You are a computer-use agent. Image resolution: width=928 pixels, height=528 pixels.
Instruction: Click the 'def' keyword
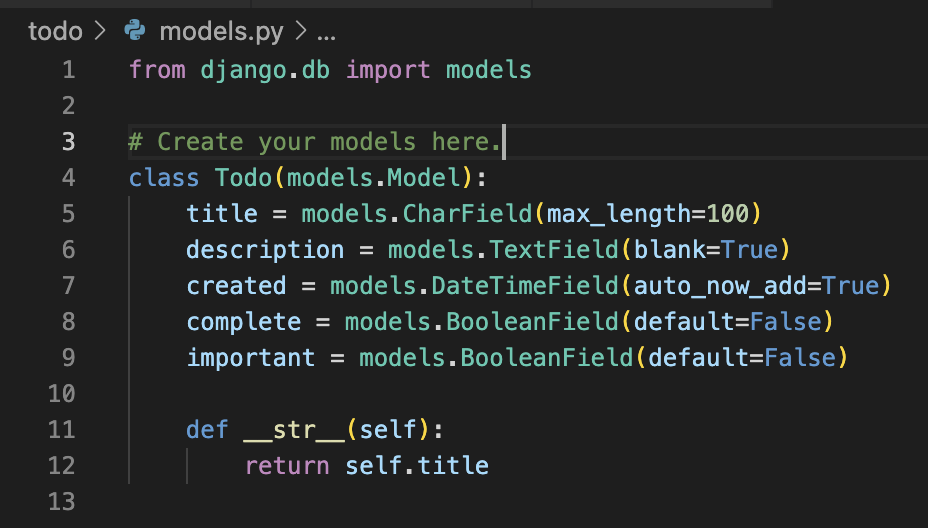[207, 430]
